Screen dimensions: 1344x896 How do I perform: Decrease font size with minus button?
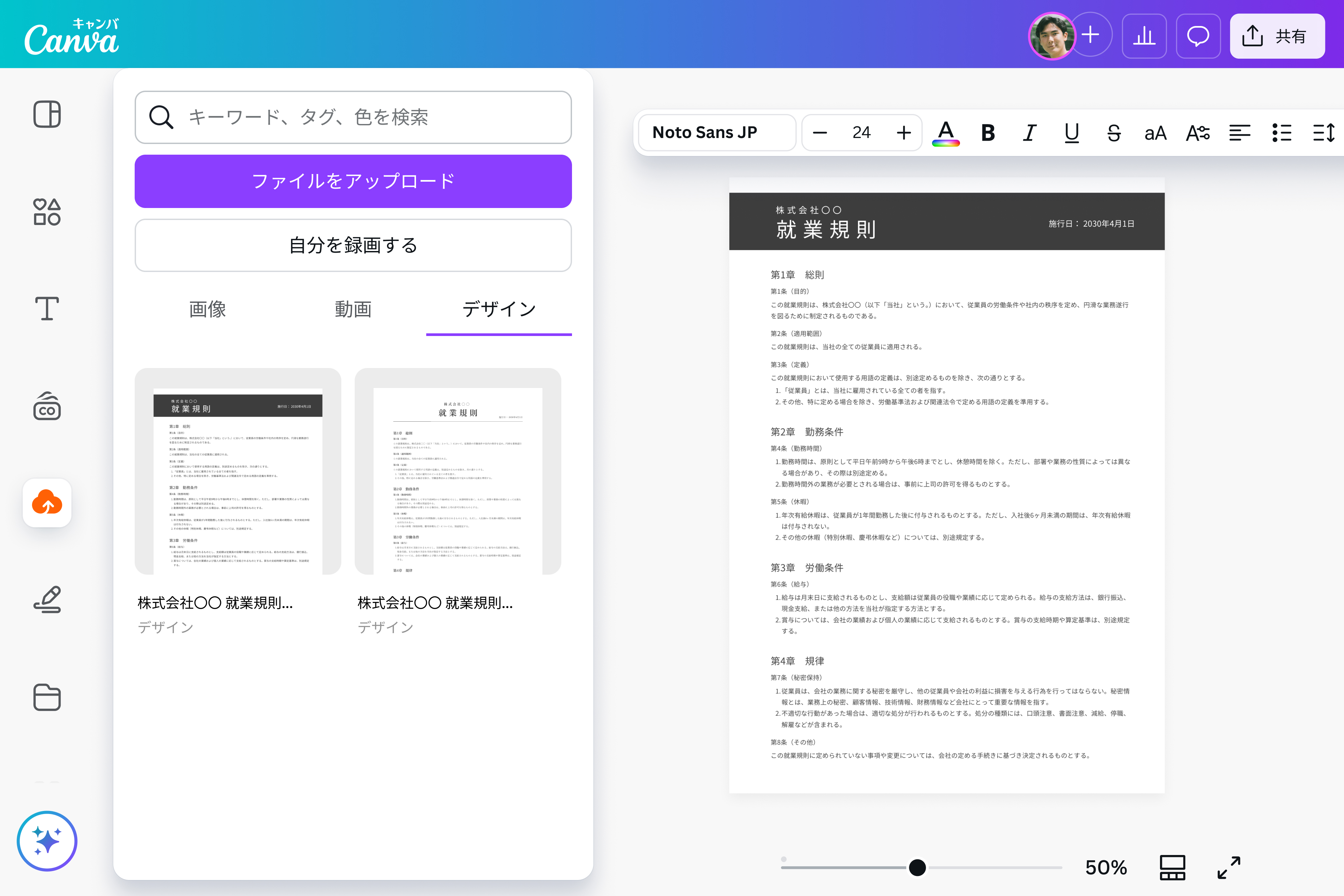point(820,133)
